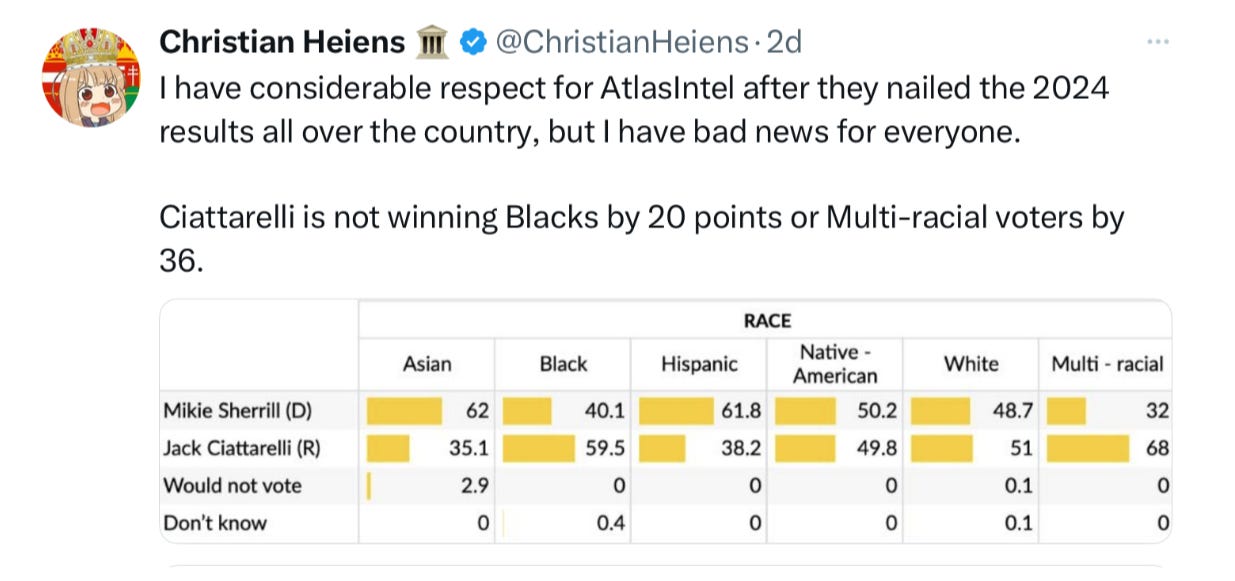1235x581 pixels.
Task: Open the tweet's more options ellipsis menu
Action: click(x=1158, y=42)
